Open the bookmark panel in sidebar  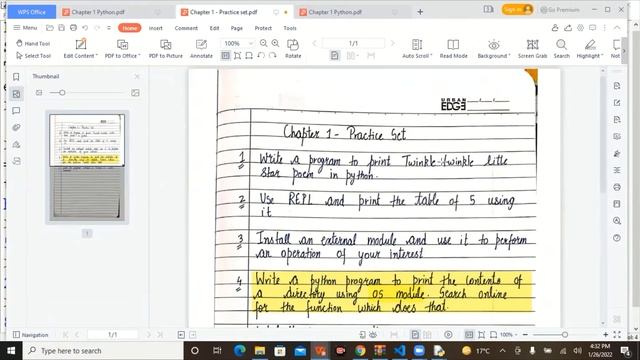[16, 77]
